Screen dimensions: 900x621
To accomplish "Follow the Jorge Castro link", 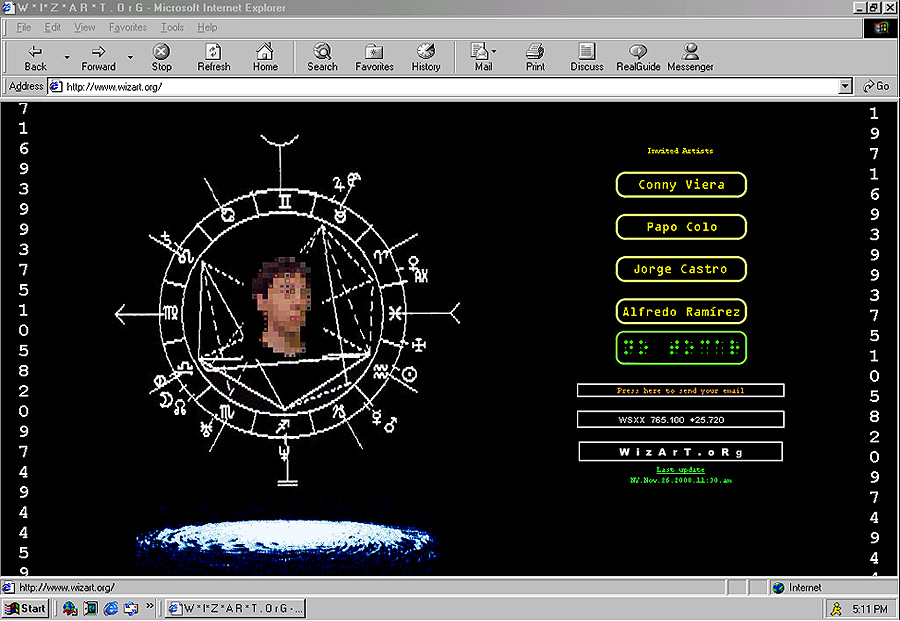I will [681, 269].
